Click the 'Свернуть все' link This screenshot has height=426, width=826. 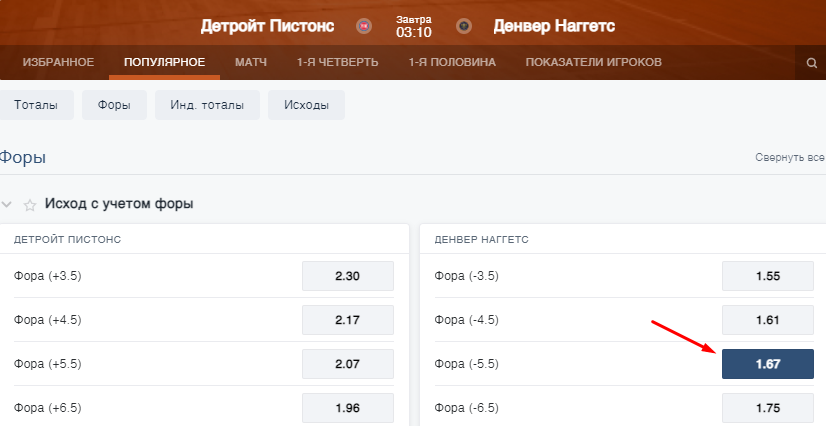click(790, 157)
